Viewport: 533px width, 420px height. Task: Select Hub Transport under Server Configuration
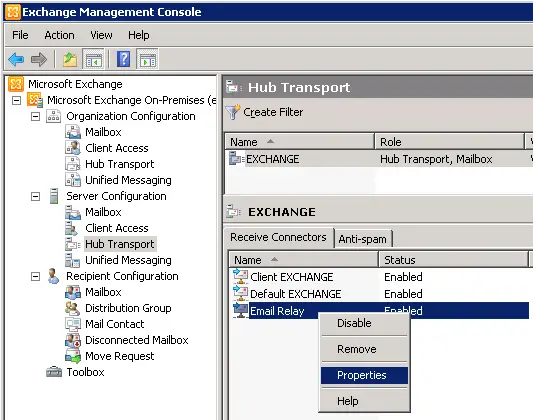pyautogui.click(x=120, y=244)
